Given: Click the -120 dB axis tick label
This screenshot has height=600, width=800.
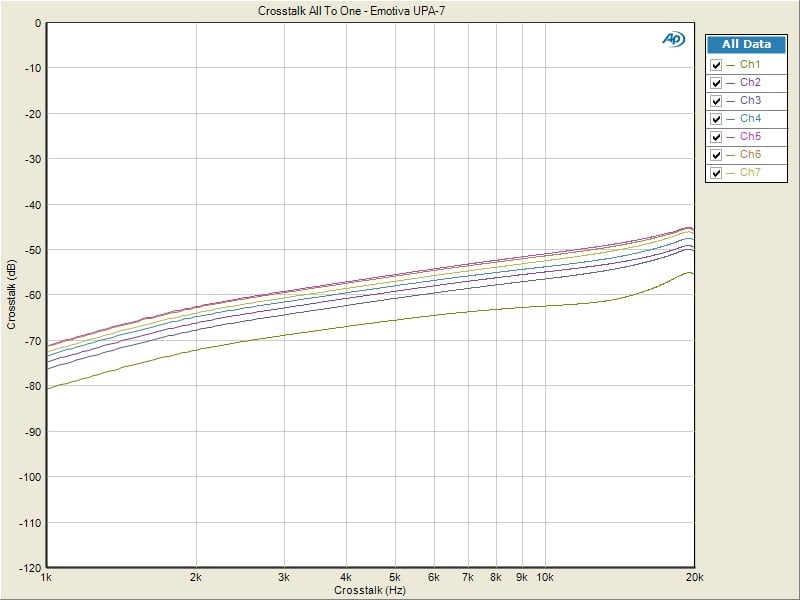Looking at the screenshot, I should click(x=28, y=567).
